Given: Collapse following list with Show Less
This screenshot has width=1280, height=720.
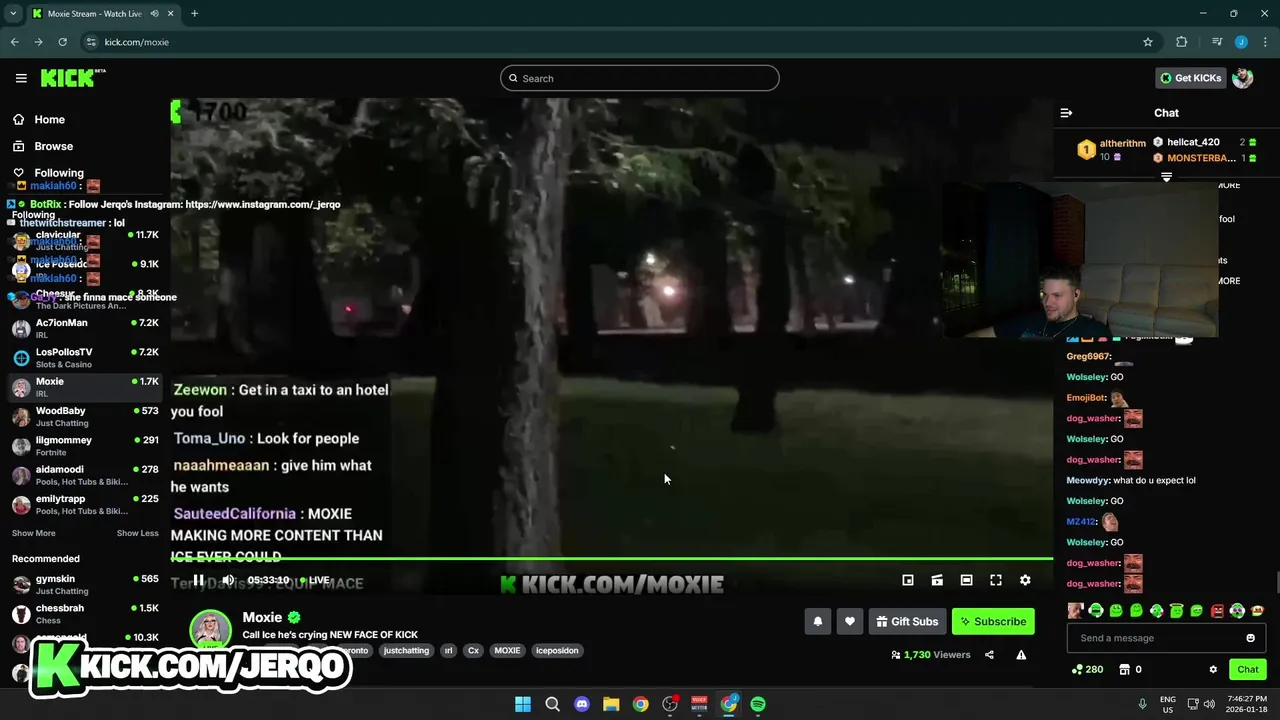Looking at the screenshot, I should tap(138, 533).
